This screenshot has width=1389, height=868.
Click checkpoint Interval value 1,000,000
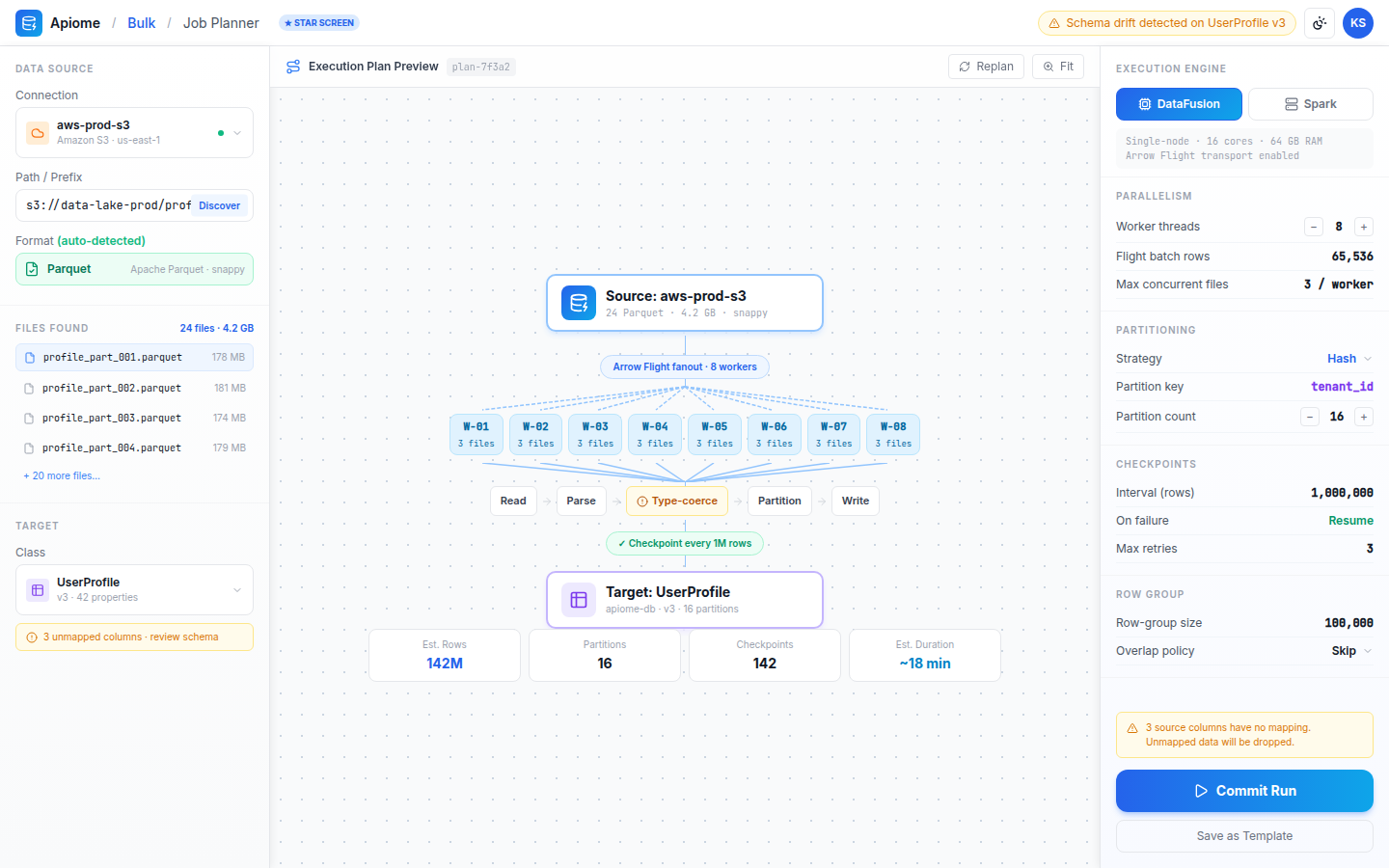(1342, 493)
